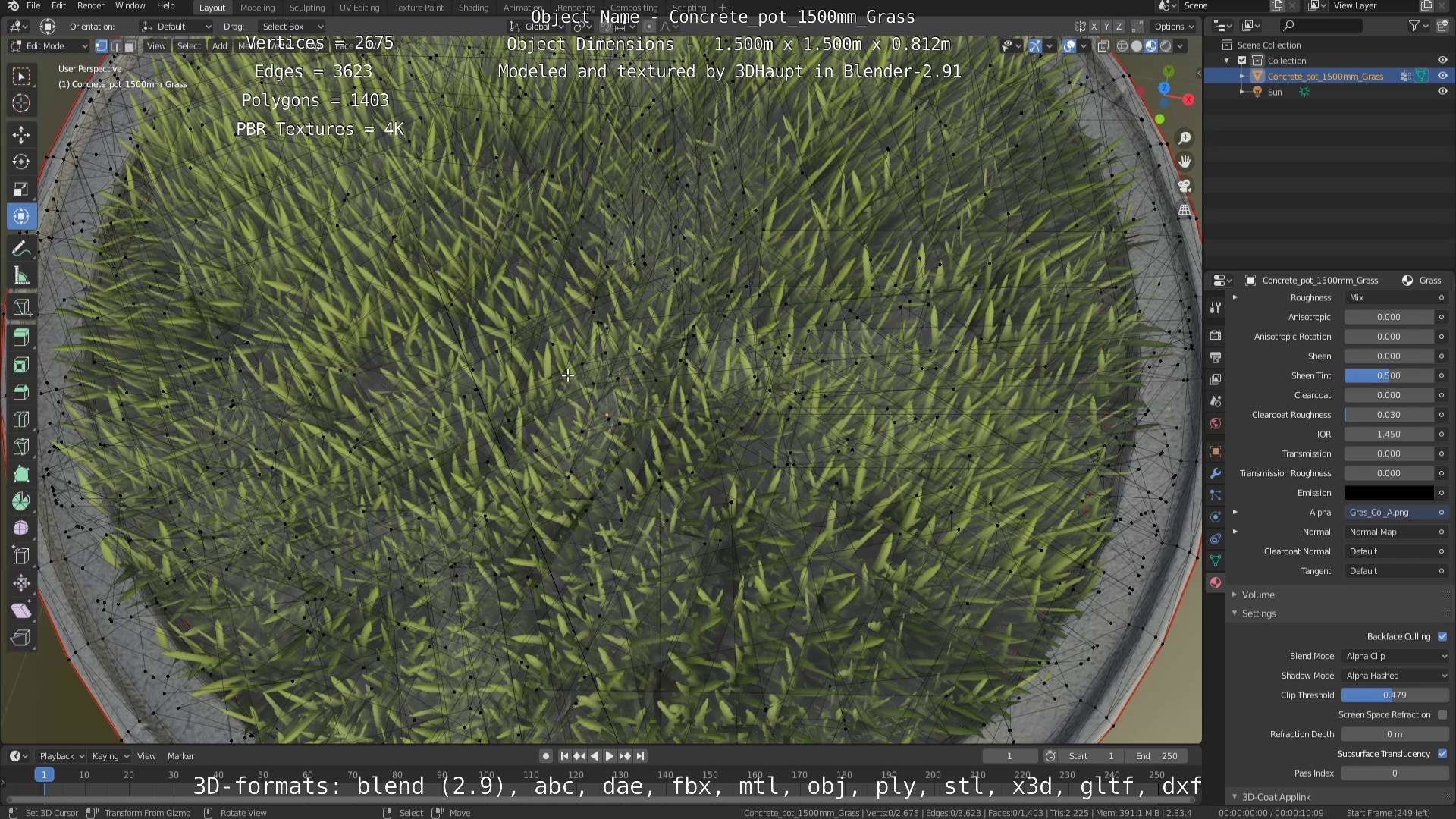Select the Scale tool
The image size is (1456, 819).
[x=21, y=189]
